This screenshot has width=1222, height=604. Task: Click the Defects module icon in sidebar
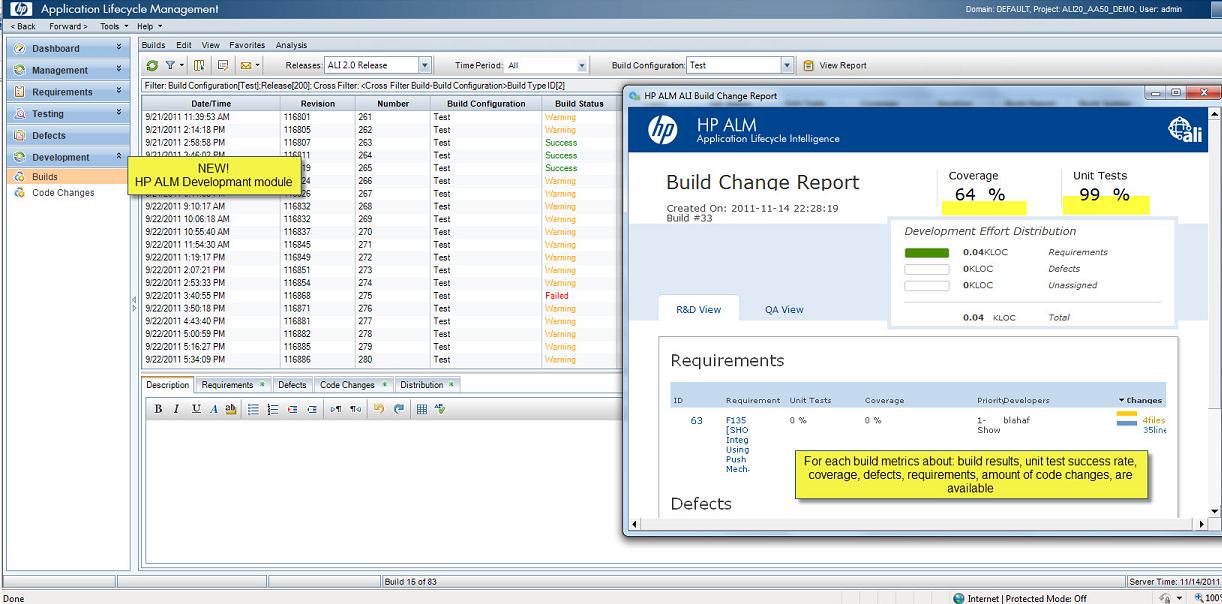tap(20, 135)
